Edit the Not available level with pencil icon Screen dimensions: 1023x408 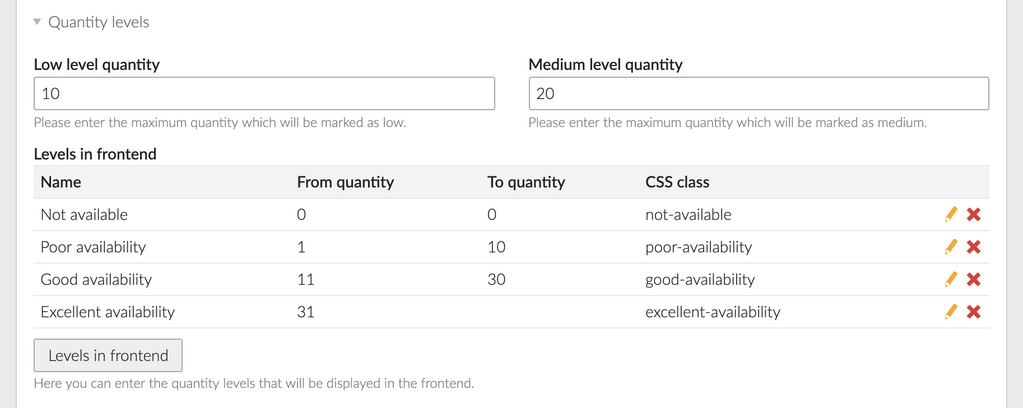coord(951,214)
